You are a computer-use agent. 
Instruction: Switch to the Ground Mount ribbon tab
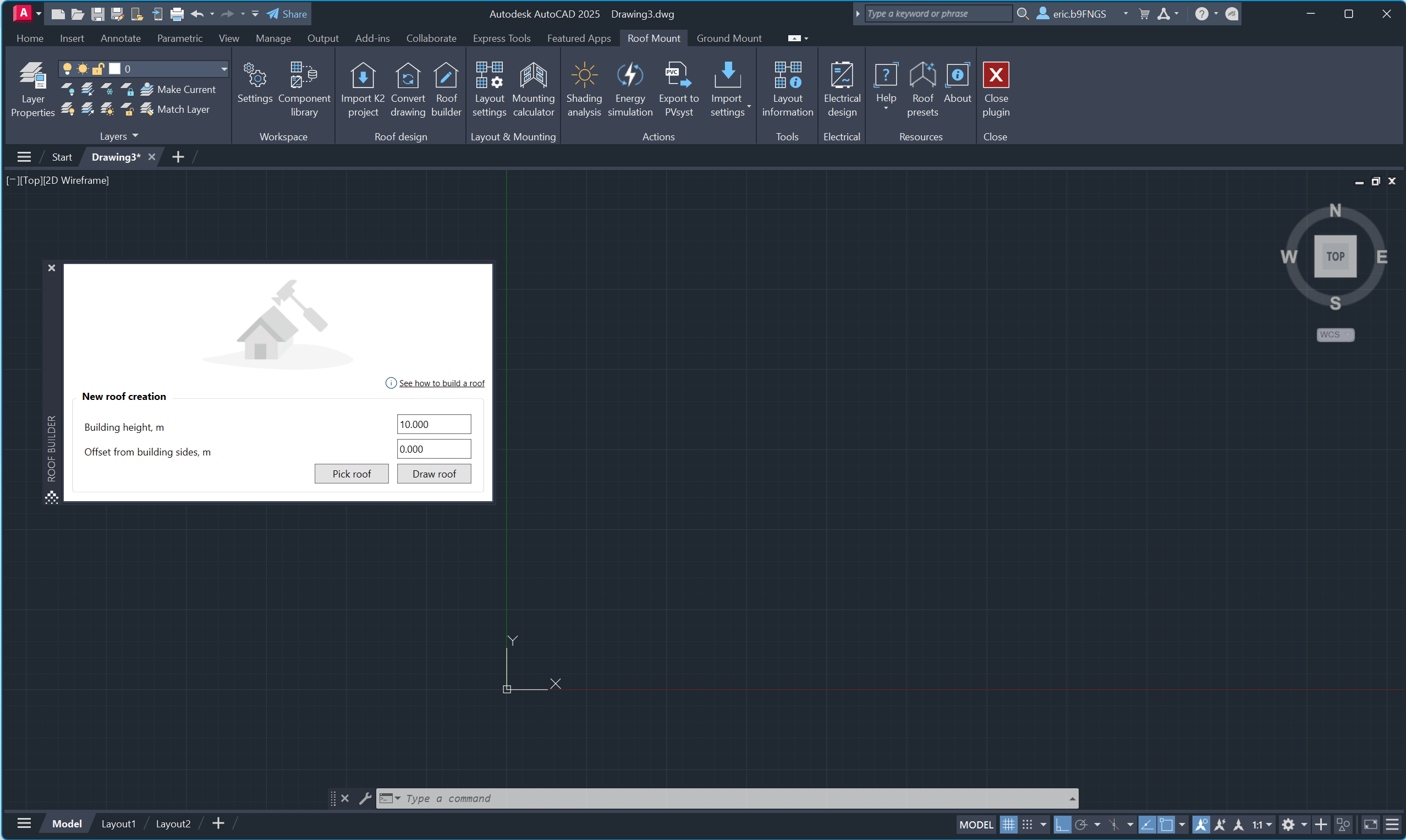point(728,38)
